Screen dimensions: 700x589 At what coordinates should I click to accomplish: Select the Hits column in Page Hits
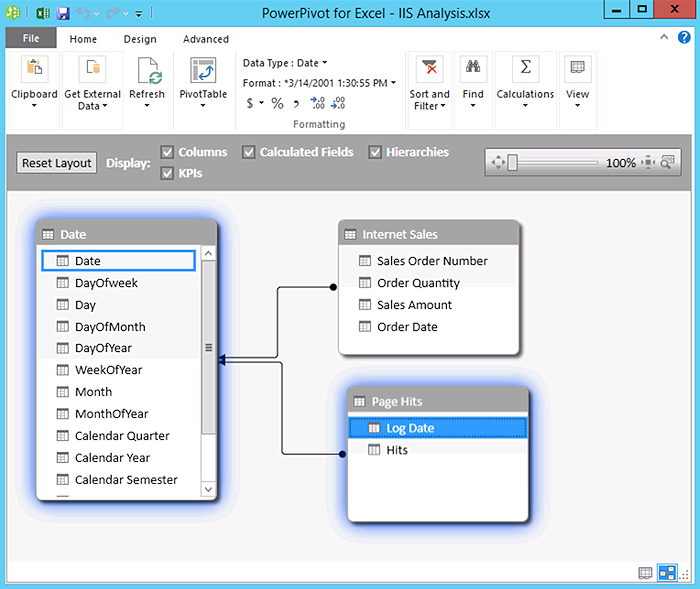point(438,450)
